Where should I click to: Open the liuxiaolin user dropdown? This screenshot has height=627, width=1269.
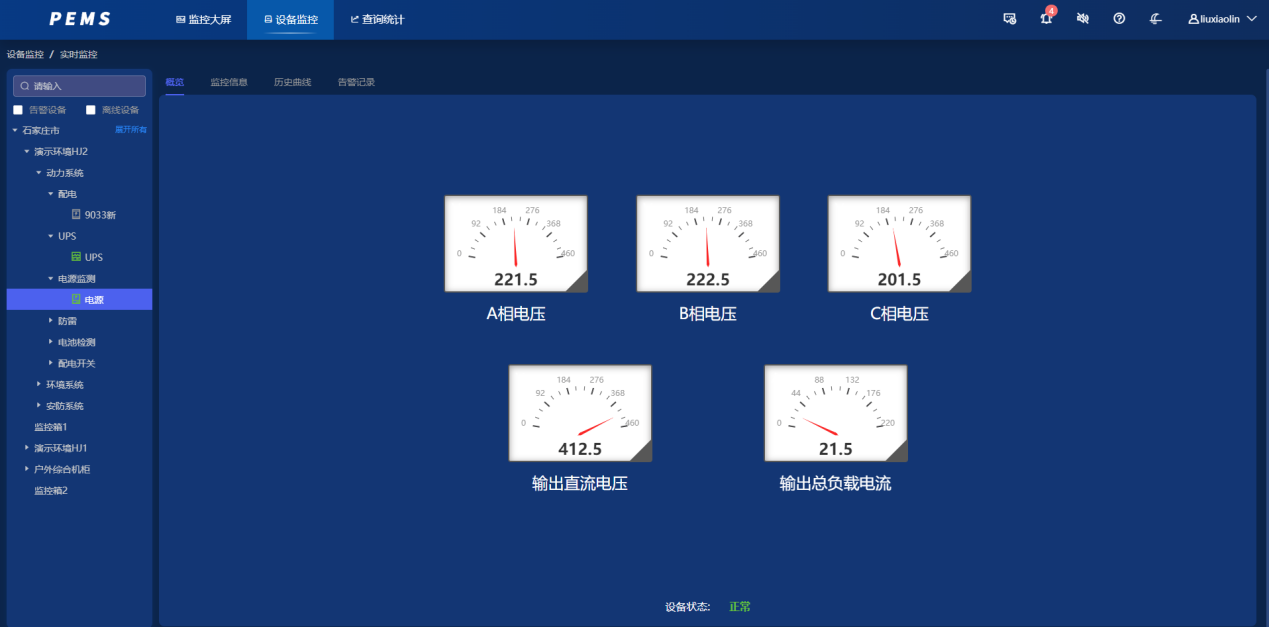1221,19
